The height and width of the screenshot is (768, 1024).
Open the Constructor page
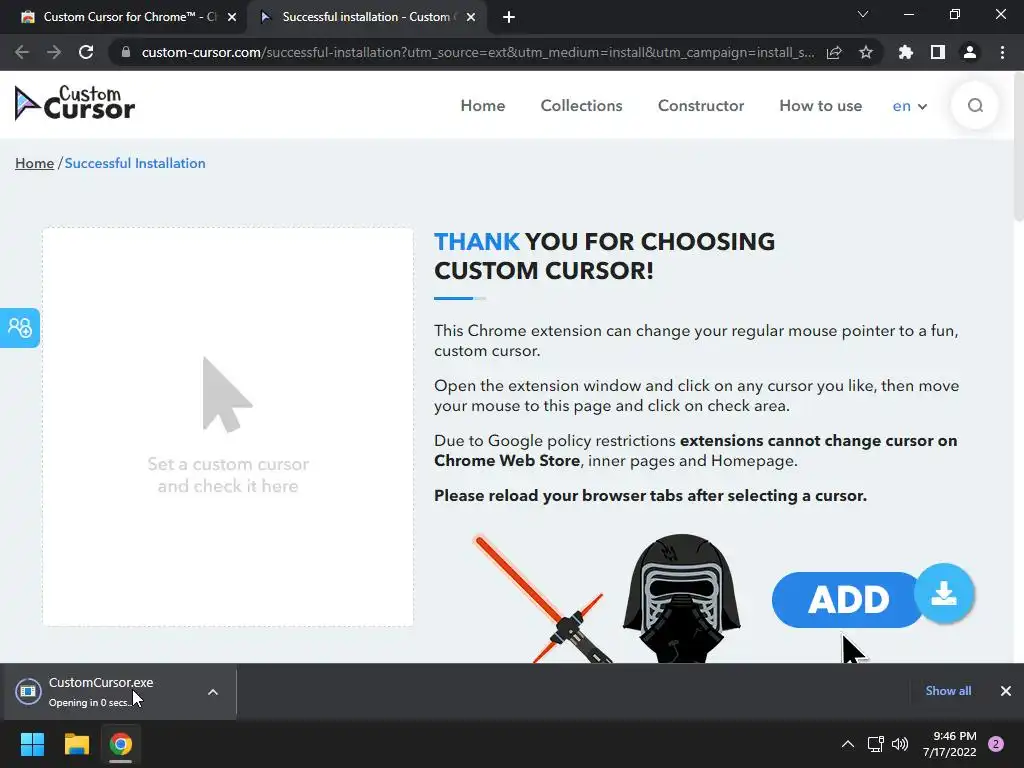[701, 106]
